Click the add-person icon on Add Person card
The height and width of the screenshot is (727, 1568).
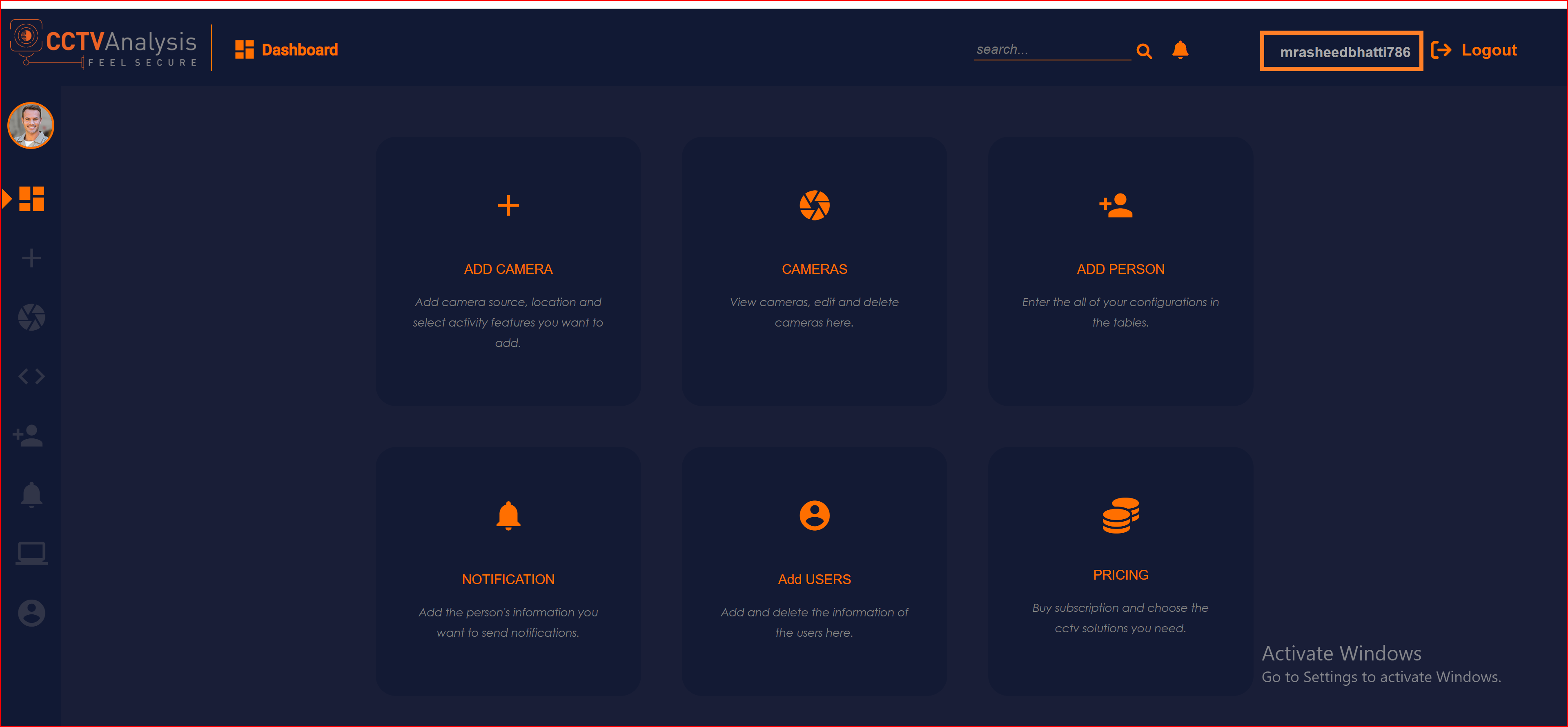coord(1116,206)
